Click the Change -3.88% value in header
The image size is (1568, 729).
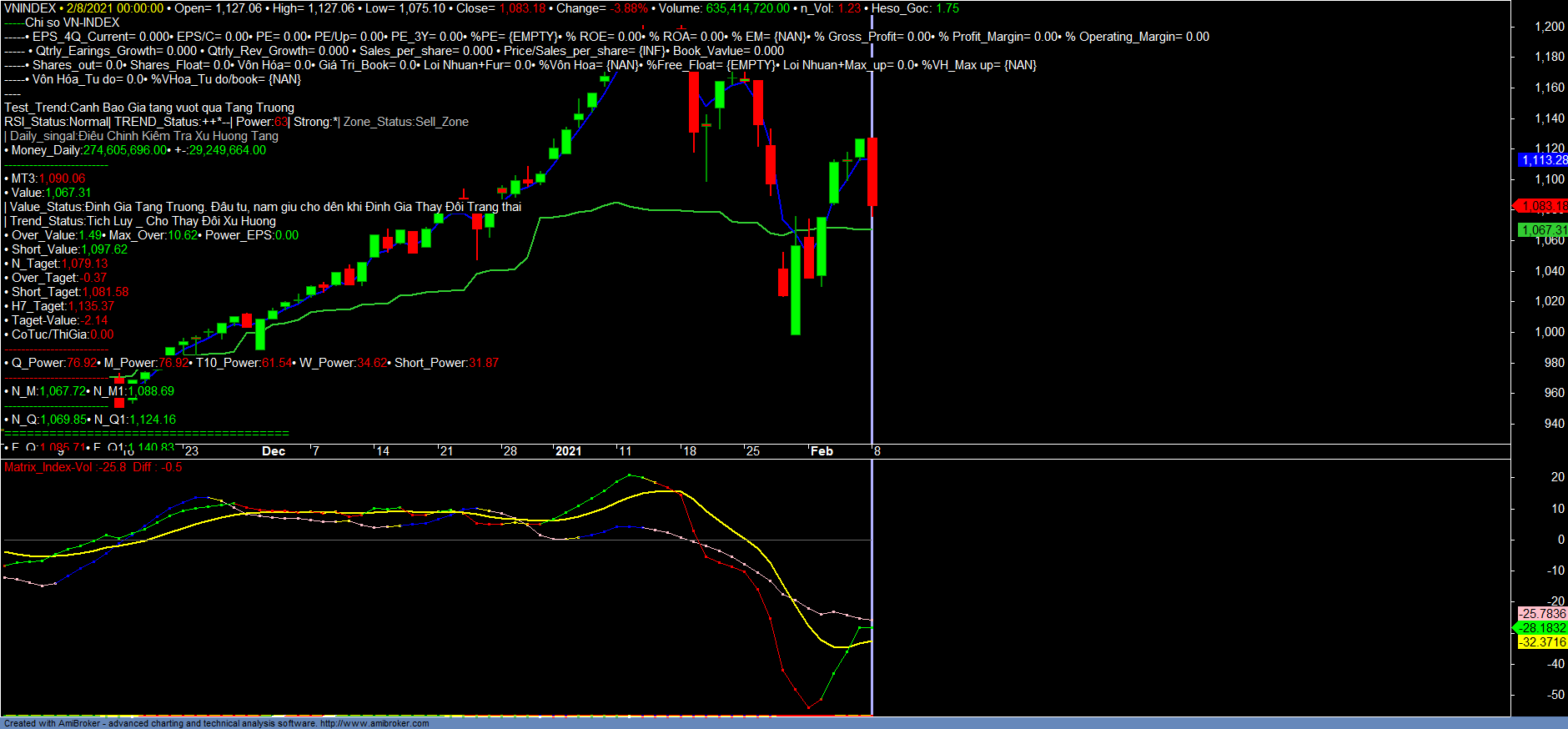(x=629, y=8)
